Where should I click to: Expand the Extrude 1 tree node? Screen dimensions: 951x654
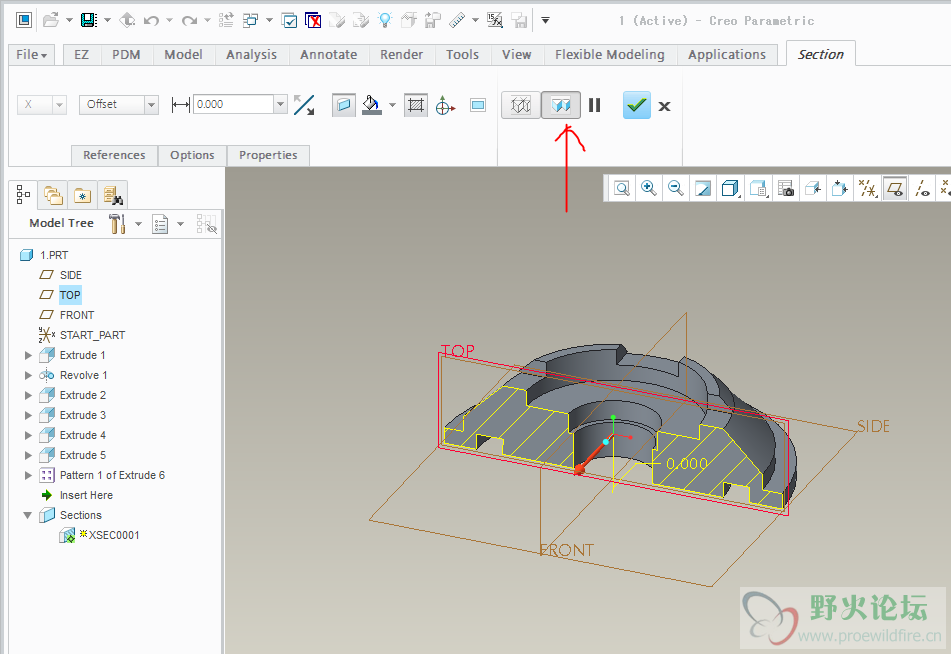tap(28, 355)
